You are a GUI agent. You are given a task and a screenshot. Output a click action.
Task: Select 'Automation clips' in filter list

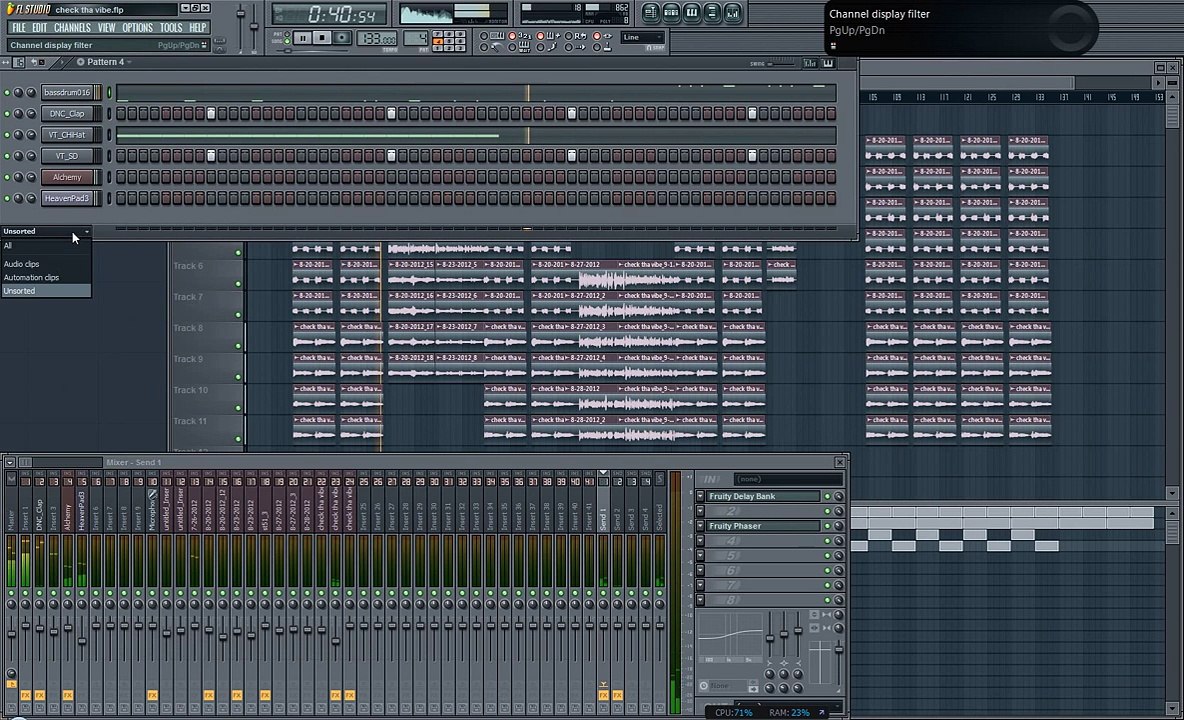click(x=46, y=278)
